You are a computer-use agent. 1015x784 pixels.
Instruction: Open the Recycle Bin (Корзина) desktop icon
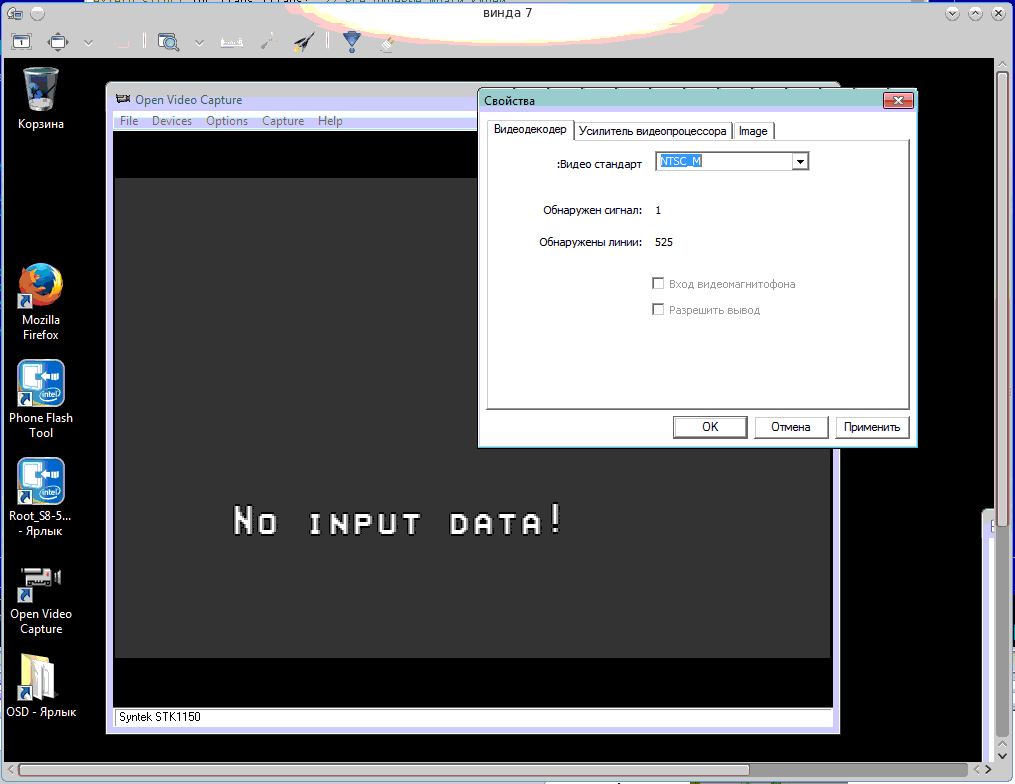click(41, 90)
